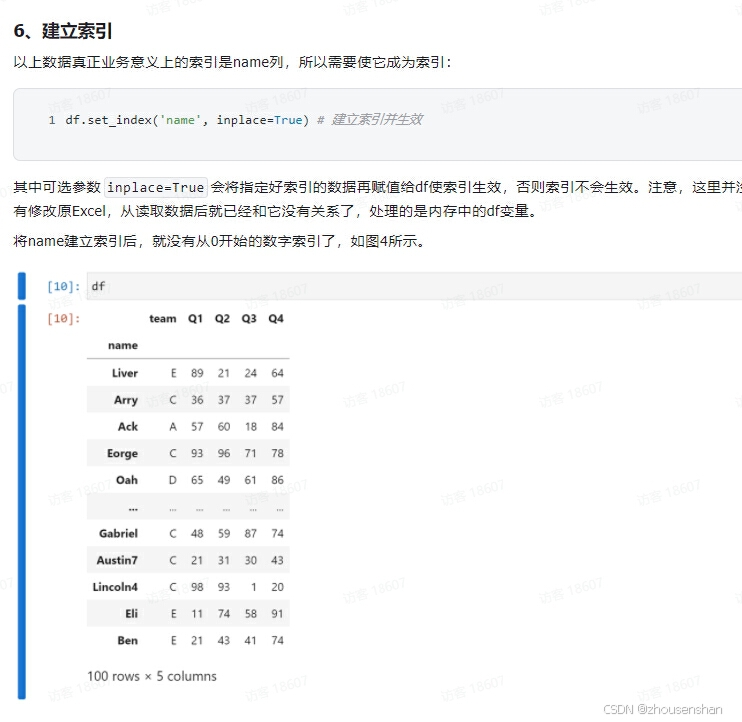This screenshot has height=722, width=742.
Task: Click the output prompt [10]: beside the table
Action: [63, 318]
